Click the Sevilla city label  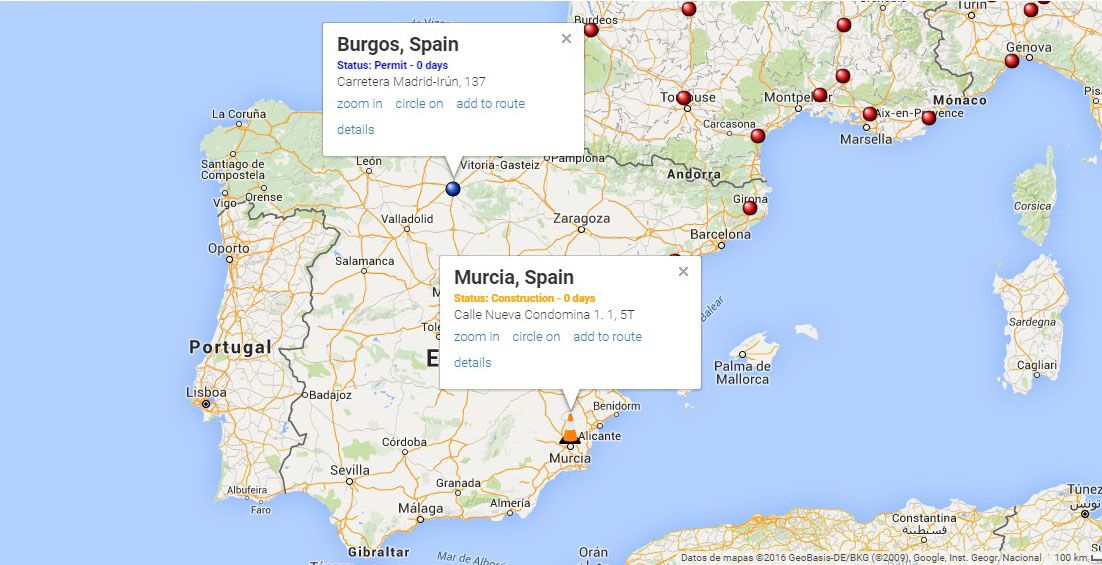(349, 470)
